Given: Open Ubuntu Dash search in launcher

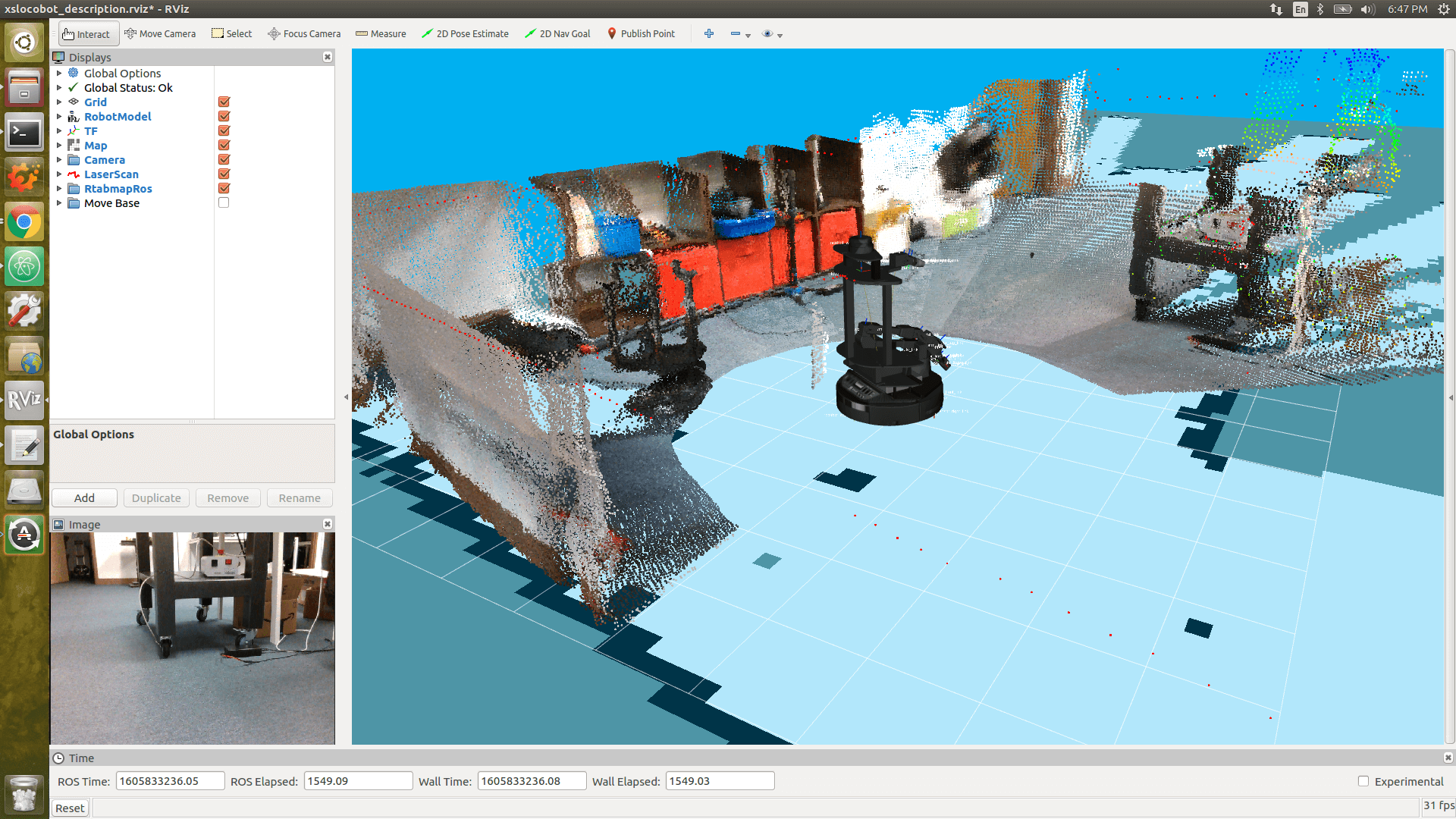Looking at the screenshot, I should 24,42.
